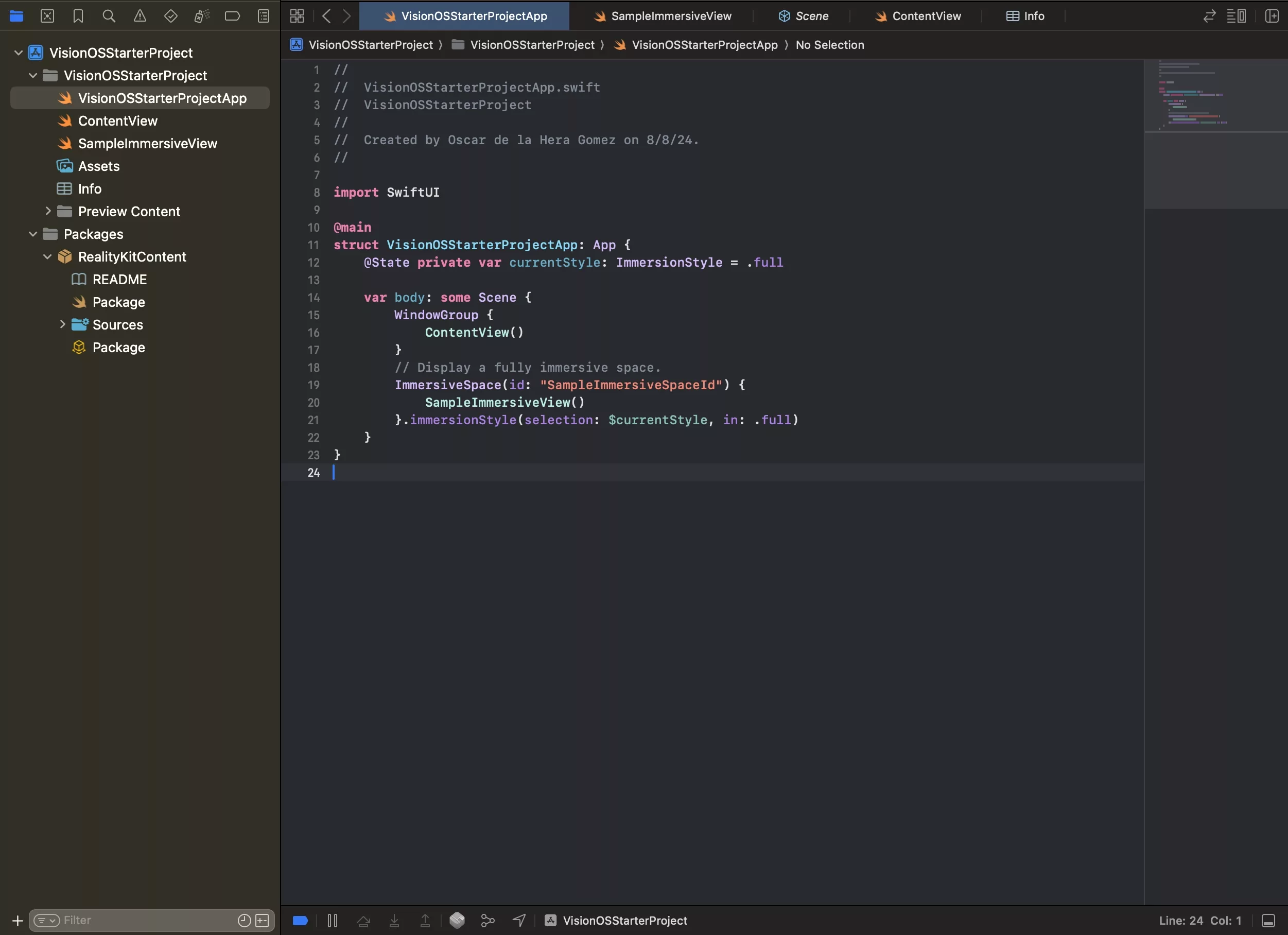
Task: Open the Test navigator diamond icon
Action: (x=170, y=16)
